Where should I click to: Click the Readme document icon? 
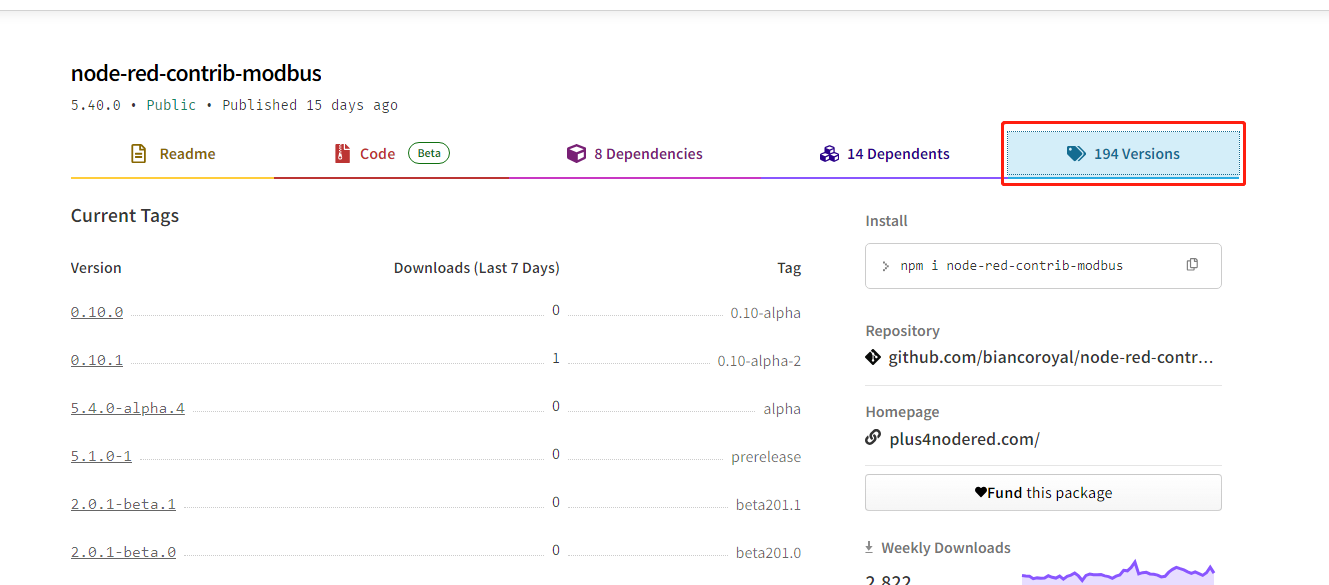pos(137,153)
